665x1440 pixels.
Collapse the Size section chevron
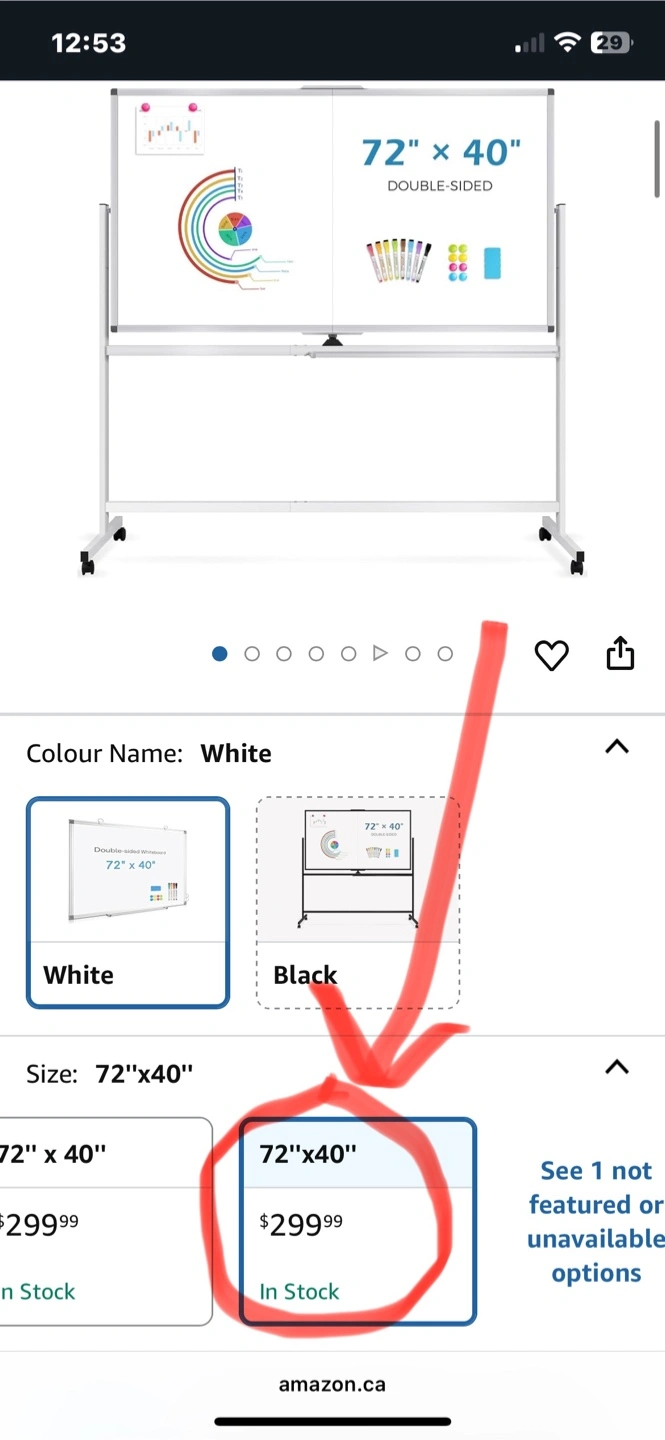click(x=617, y=1067)
